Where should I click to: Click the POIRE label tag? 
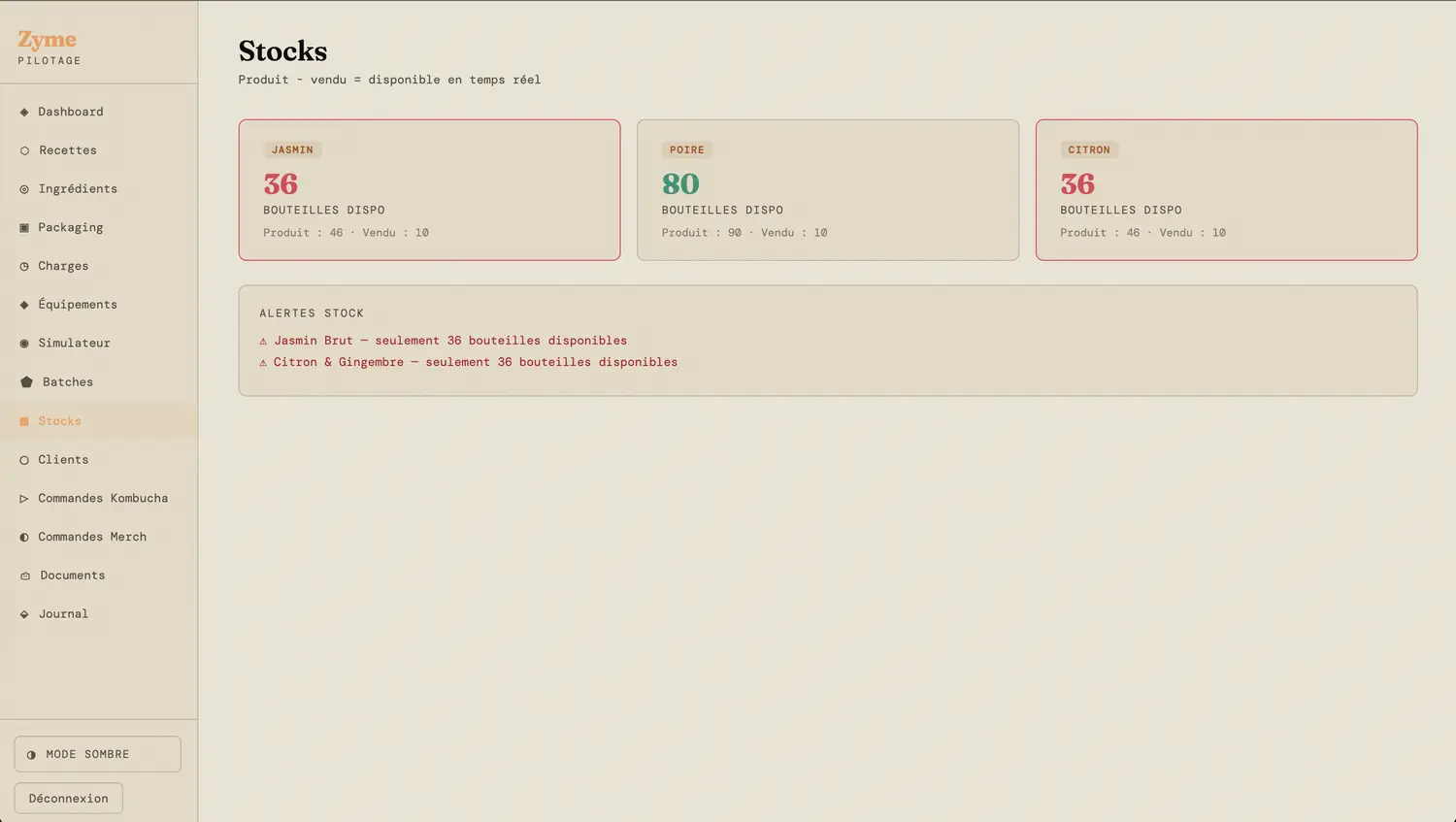[687, 149]
